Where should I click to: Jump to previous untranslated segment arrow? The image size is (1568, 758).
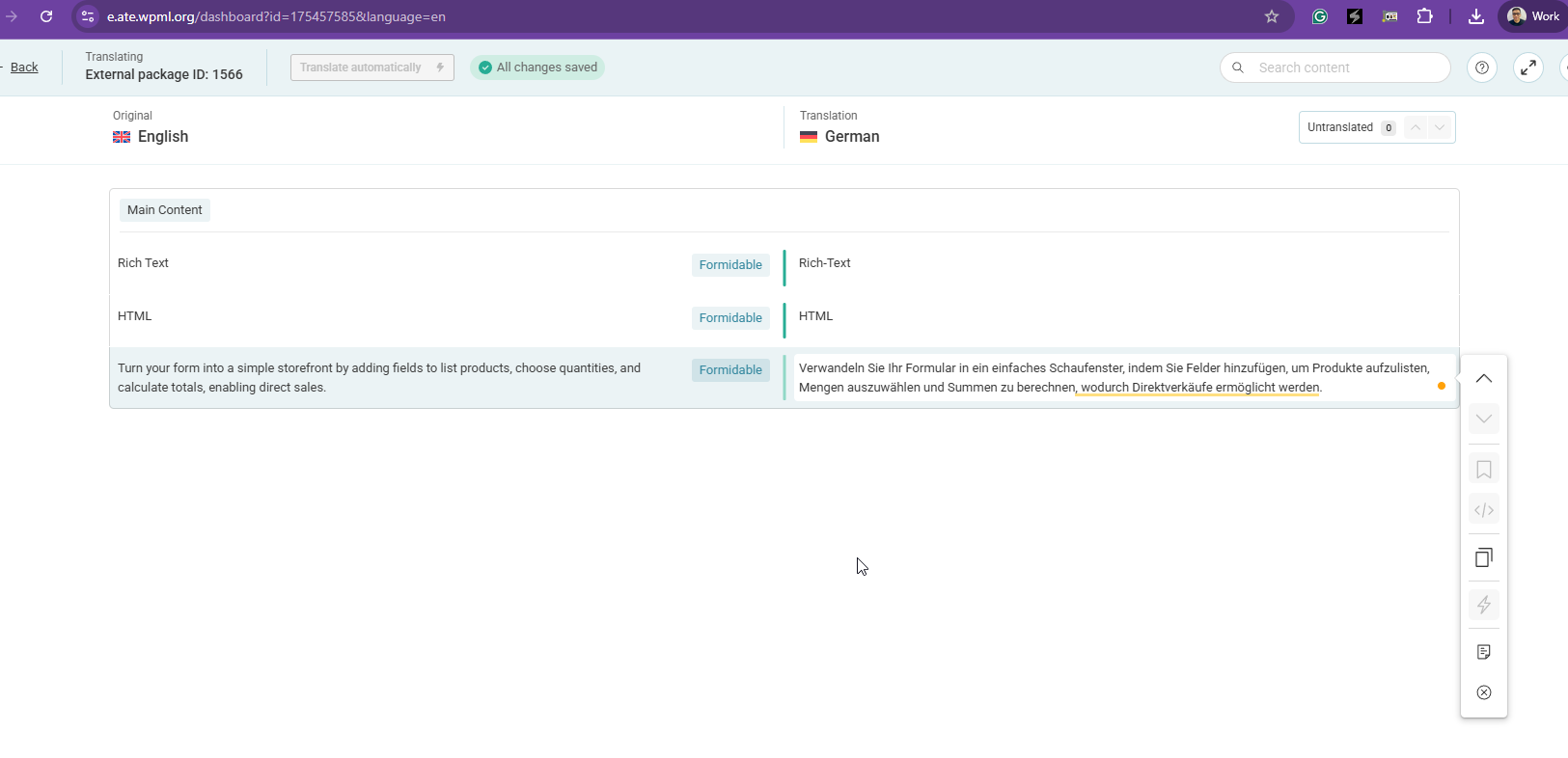click(1416, 127)
